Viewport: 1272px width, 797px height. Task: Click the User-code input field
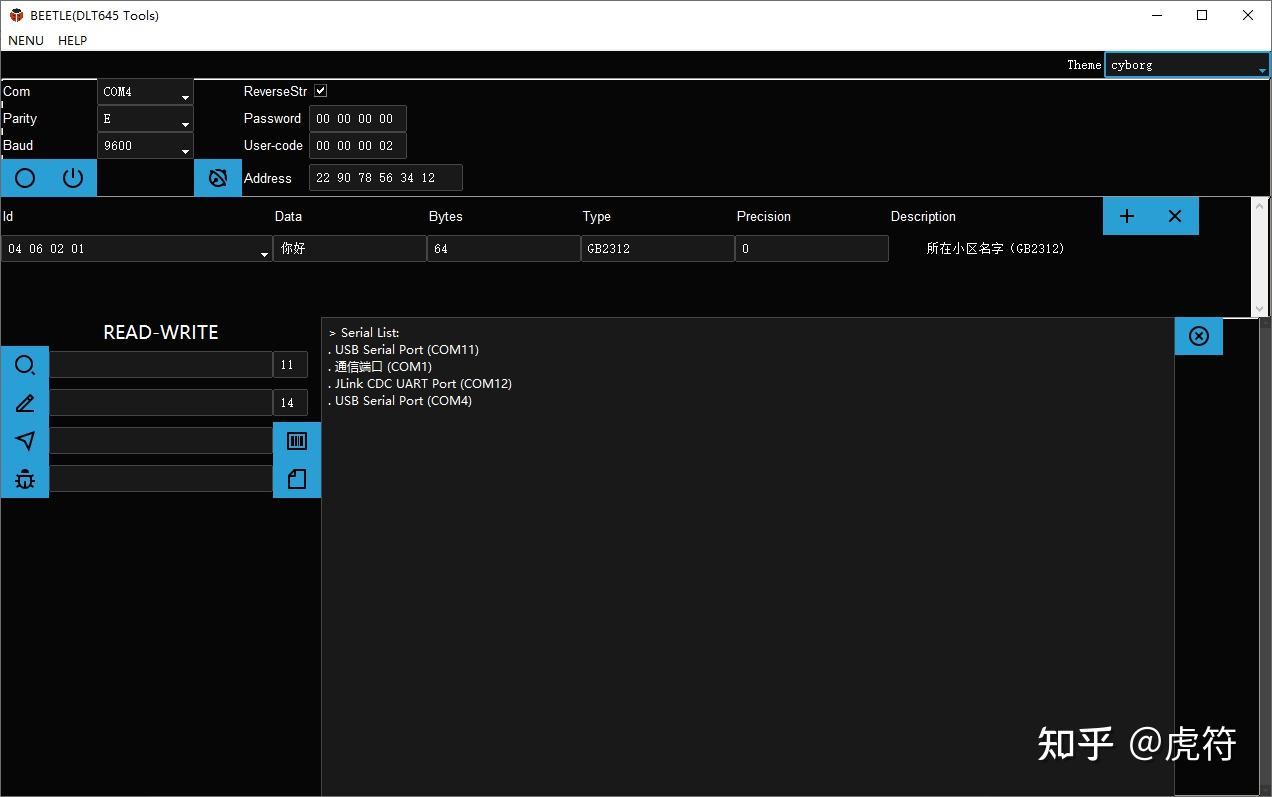[x=358, y=146]
